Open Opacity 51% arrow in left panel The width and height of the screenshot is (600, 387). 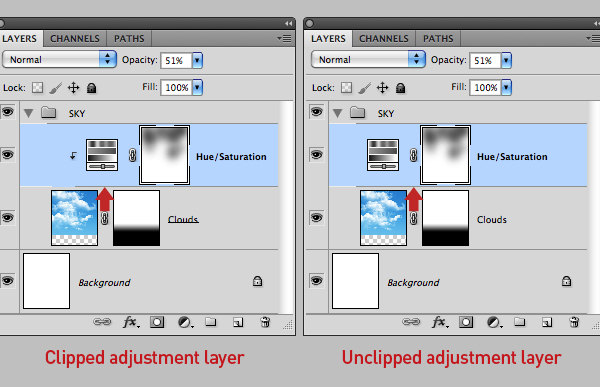[x=197, y=60]
